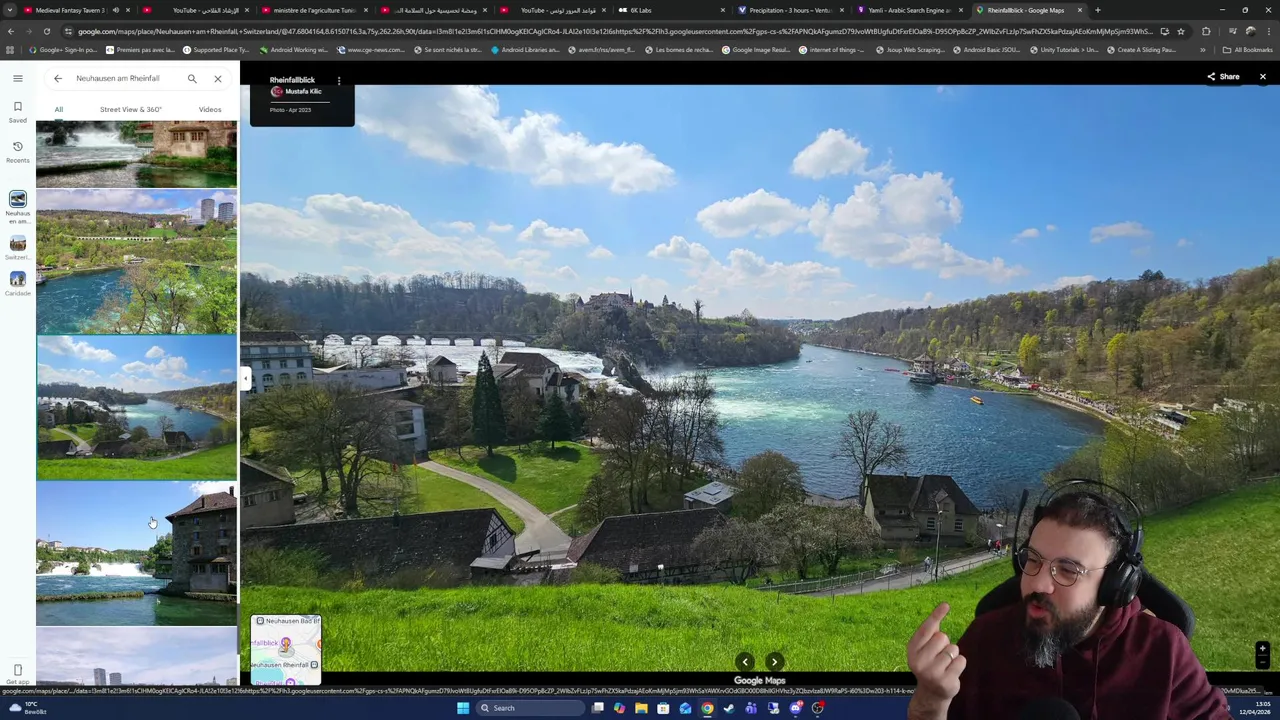This screenshot has width=1280, height=720.
Task: Open the Supported Place Ty... bookmark
Action: click(x=215, y=49)
